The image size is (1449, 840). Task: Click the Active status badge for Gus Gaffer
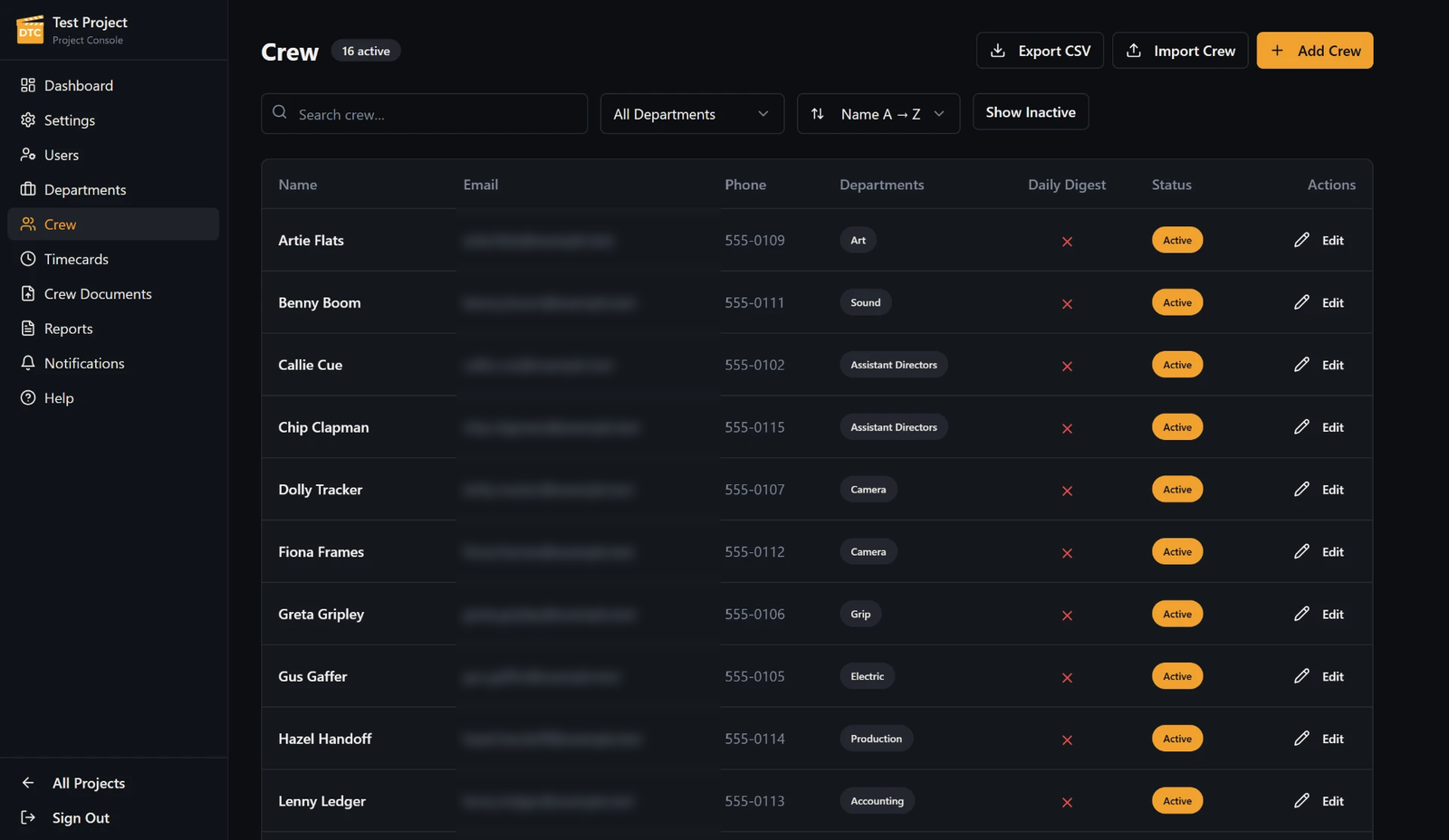[x=1177, y=676]
